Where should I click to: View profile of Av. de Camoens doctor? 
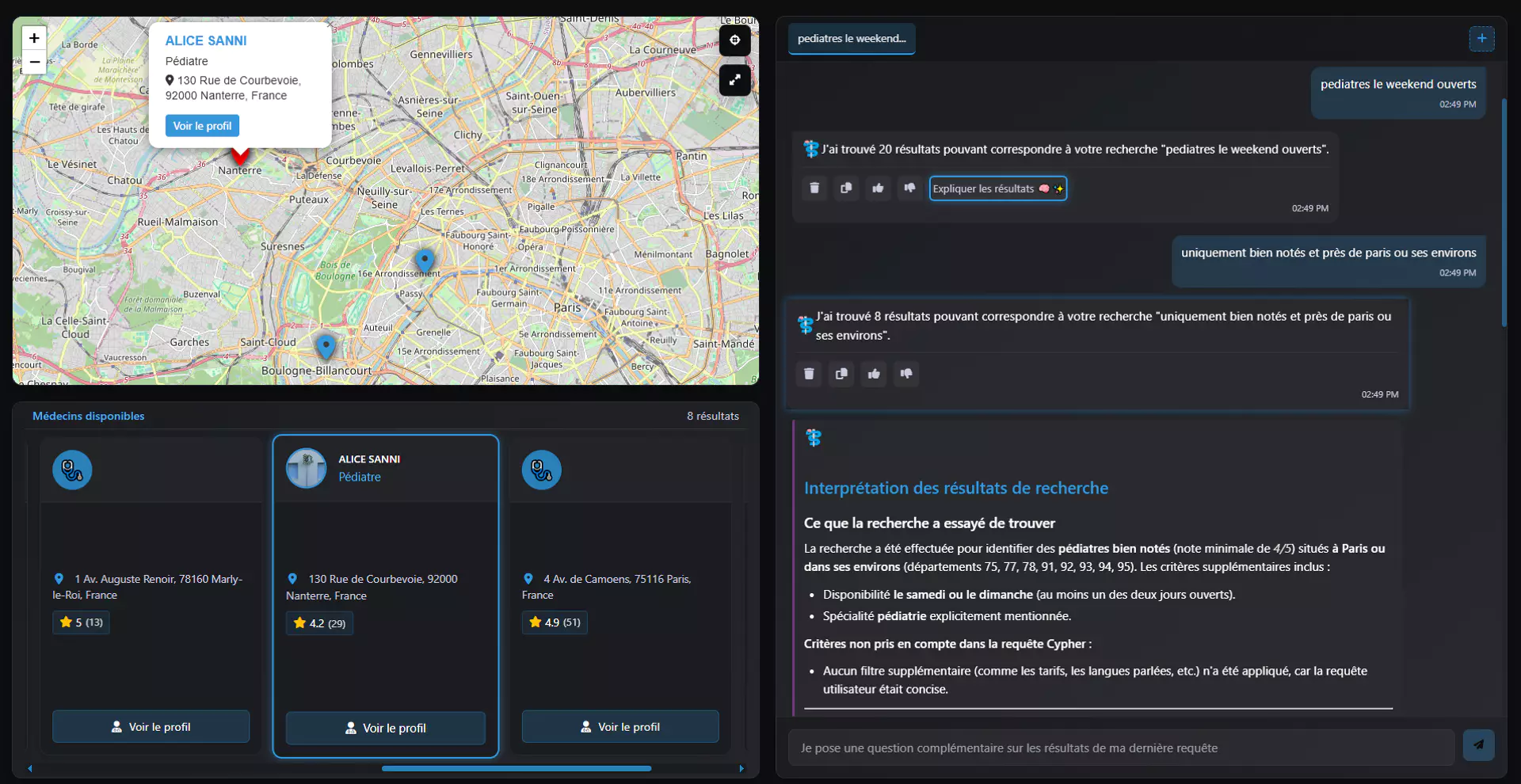tap(620, 726)
